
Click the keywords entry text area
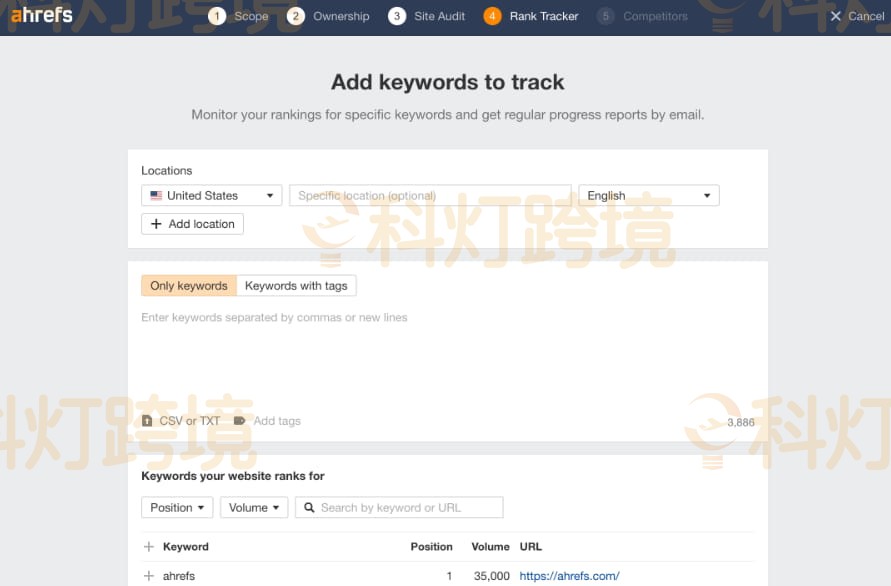[x=447, y=355]
